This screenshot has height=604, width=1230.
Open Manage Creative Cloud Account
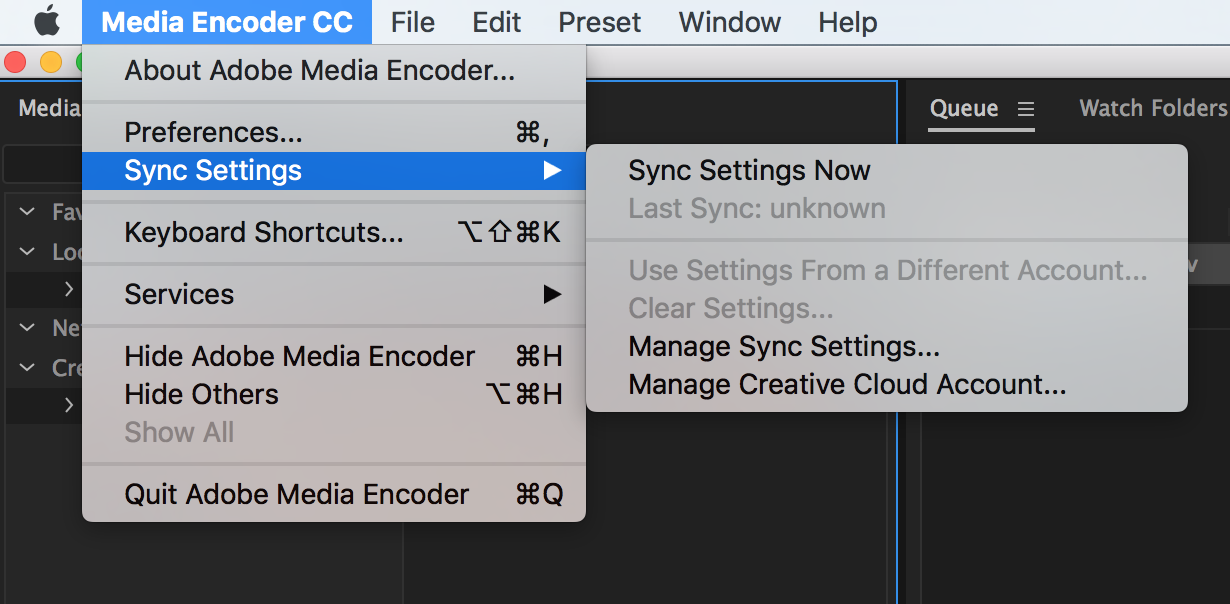[x=847, y=384]
